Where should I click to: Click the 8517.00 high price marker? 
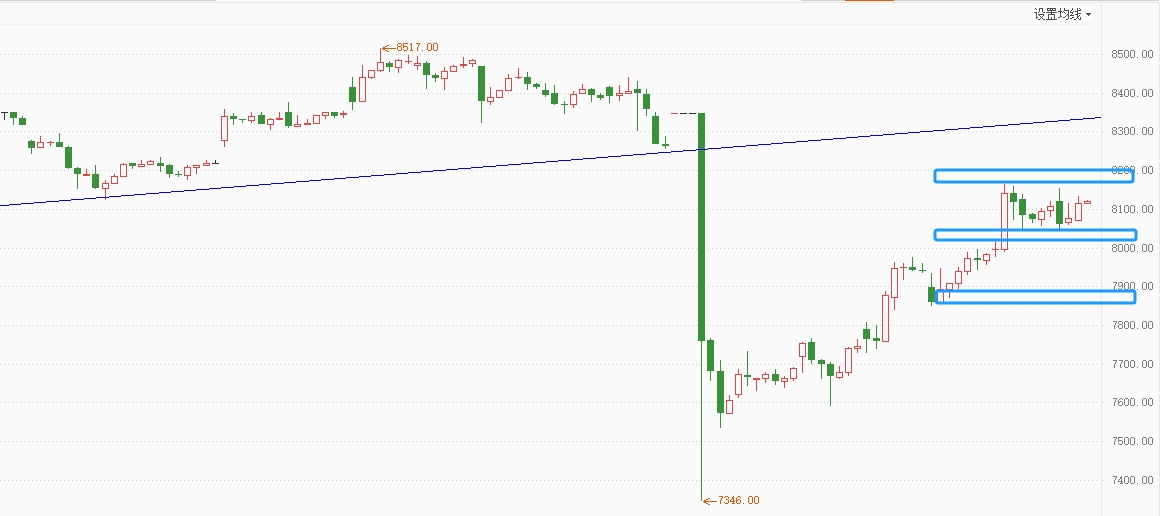[x=411, y=47]
